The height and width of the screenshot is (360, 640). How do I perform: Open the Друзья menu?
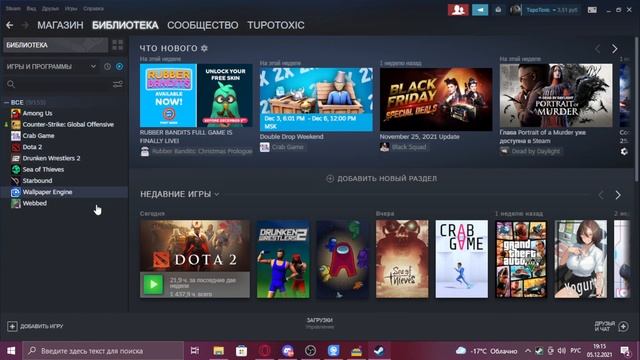pos(50,9)
